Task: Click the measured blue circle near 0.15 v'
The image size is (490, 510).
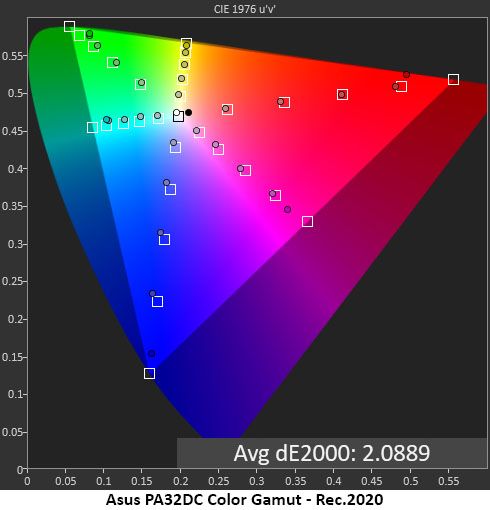Action: pyautogui.click(x=152, y=353)
